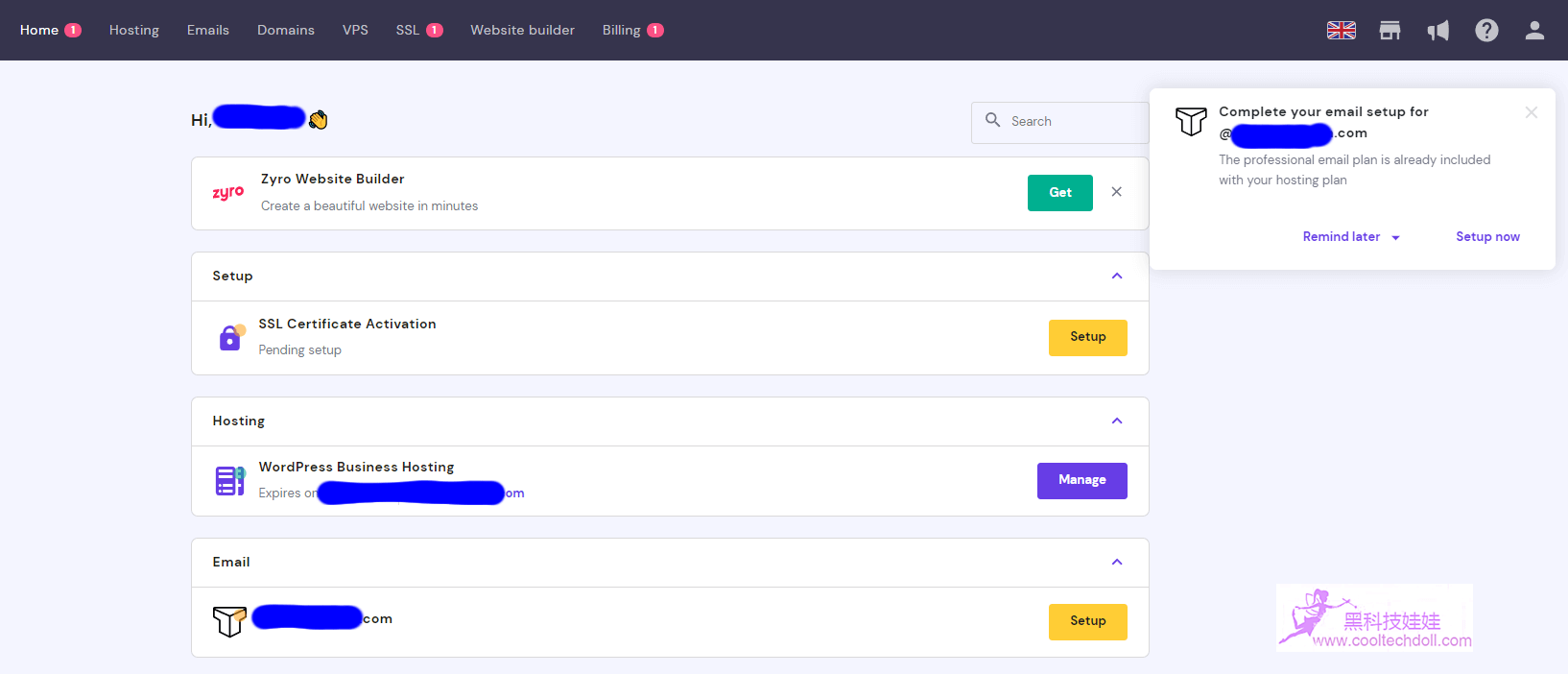
Task: Focus the Search input field
Action: point(1060,123)
